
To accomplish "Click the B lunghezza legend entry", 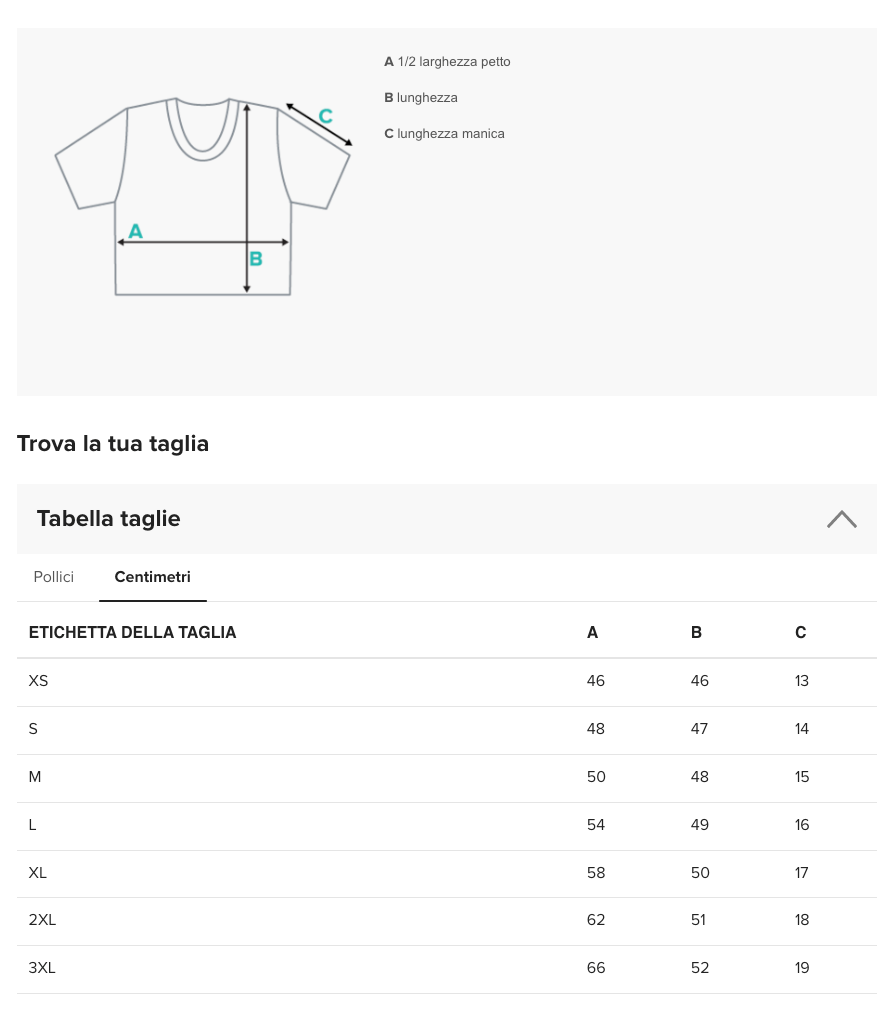I will click(421, 98).
